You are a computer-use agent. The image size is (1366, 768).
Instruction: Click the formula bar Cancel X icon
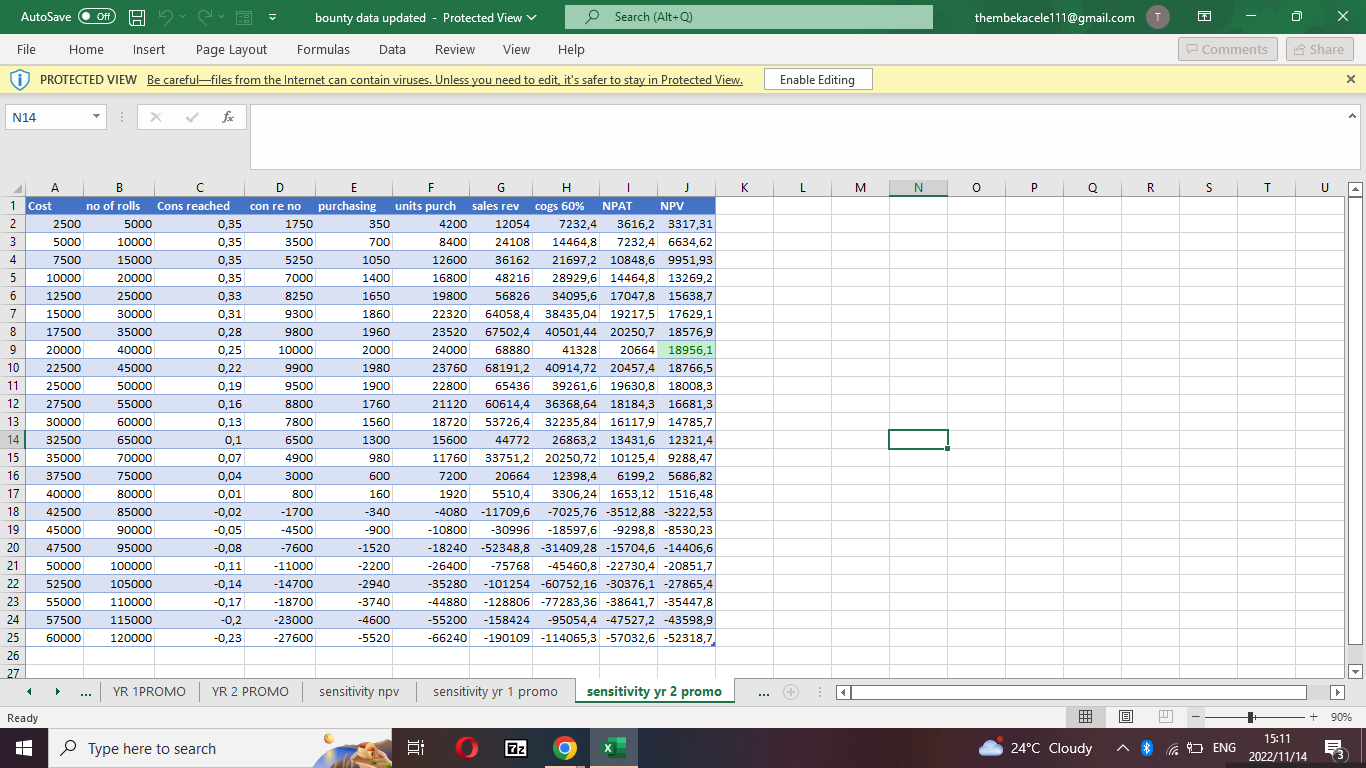(156, 117)
